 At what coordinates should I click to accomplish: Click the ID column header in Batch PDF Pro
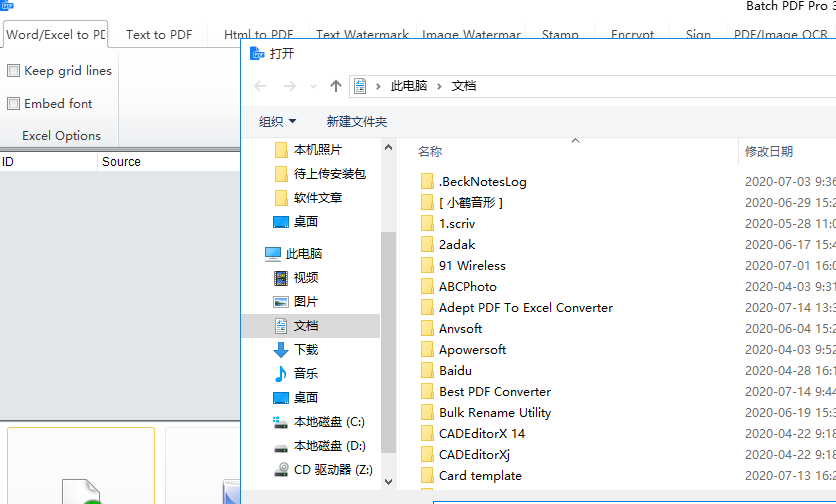(48, 162)
